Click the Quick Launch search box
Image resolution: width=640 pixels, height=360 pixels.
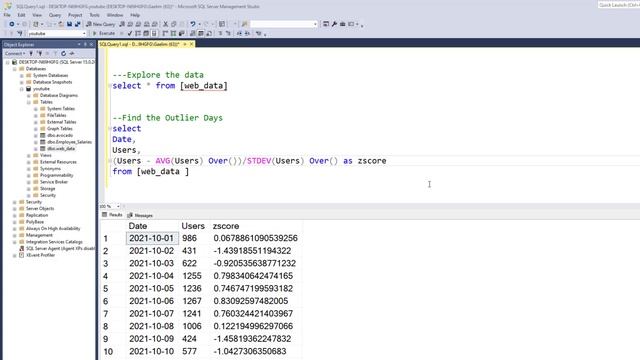coord(619,5)
